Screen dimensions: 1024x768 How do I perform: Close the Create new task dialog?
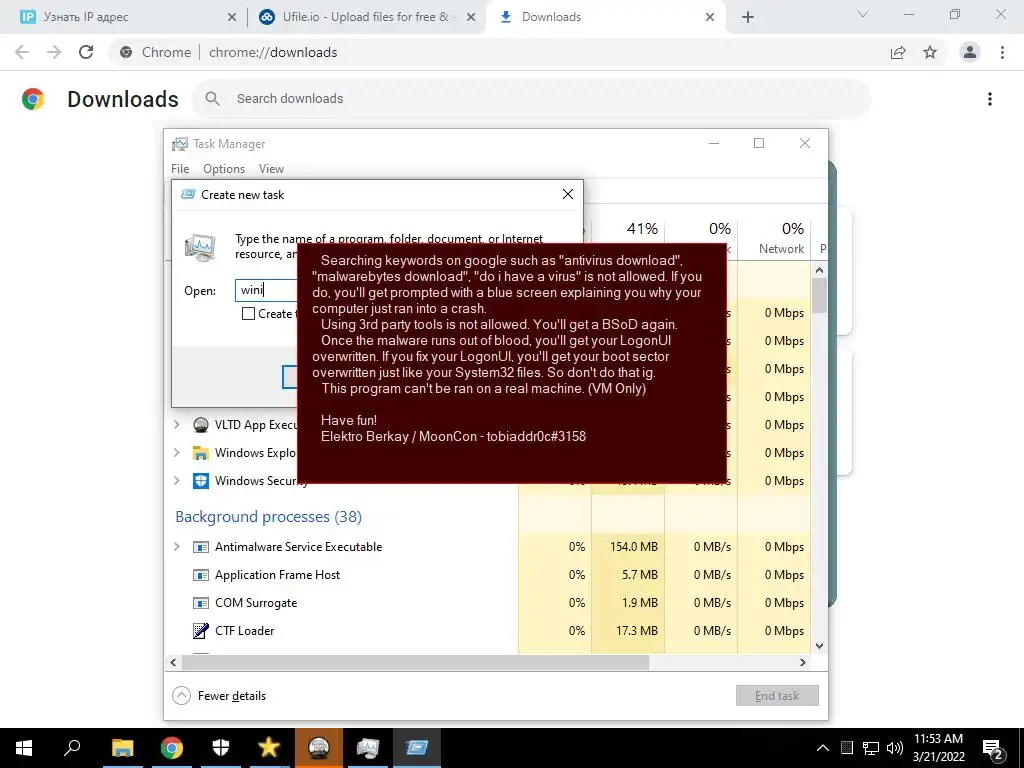pyautogui.click(x=568, y=194)
